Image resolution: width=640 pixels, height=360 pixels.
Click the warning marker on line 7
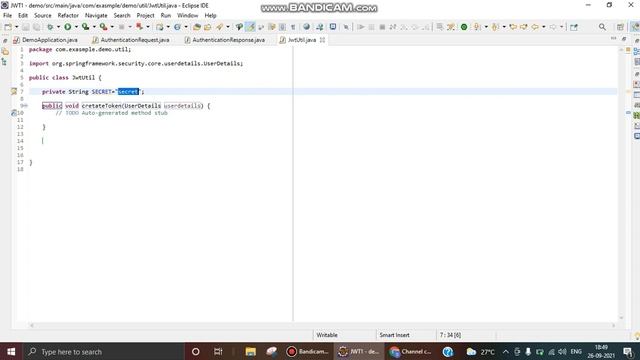tap(14, 91)
